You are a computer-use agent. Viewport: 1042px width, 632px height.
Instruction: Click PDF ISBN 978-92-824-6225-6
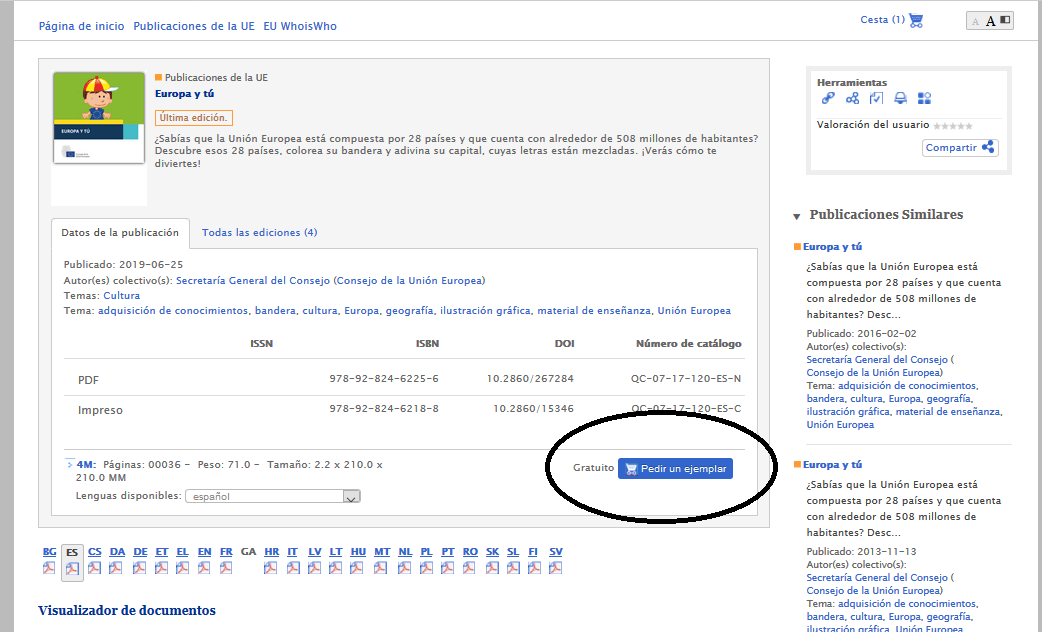(384, 379)
